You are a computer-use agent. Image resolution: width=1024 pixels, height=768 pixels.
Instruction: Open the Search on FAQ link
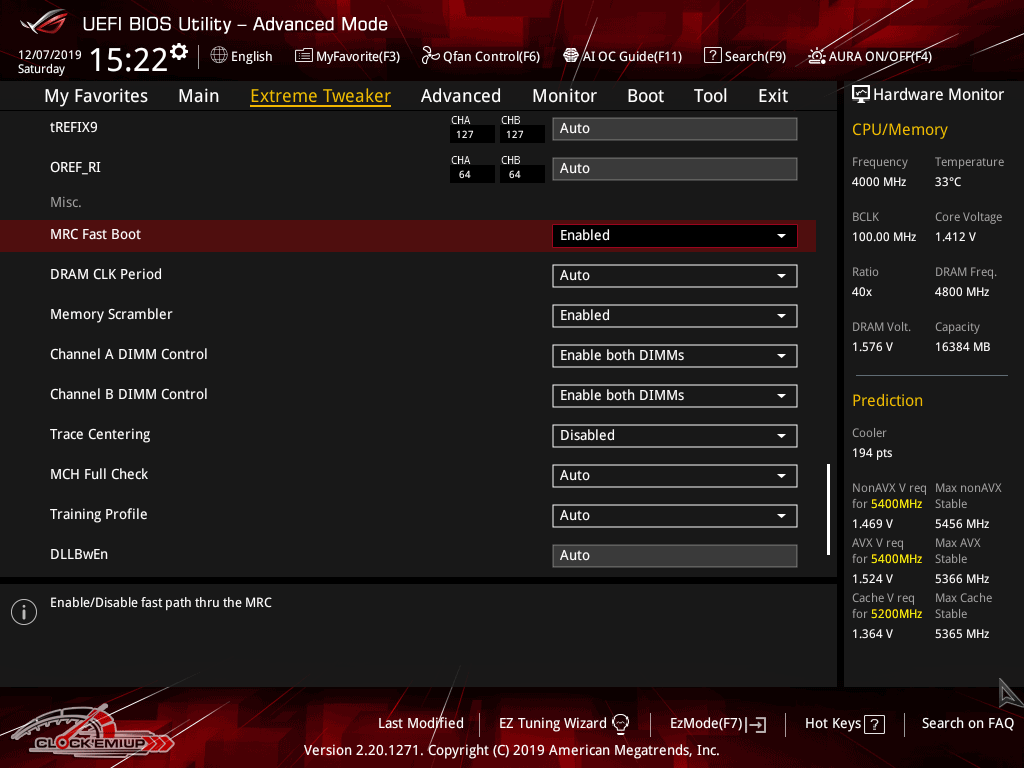tap(967, 724)
